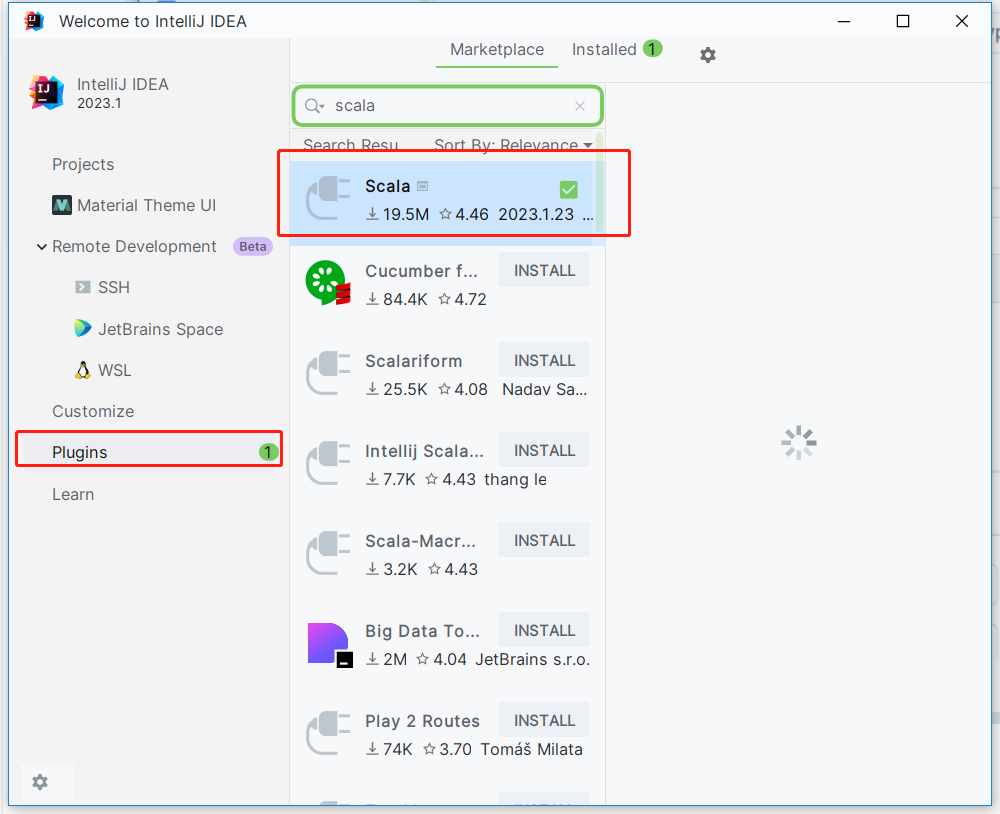The width and height of the screenshot is (1000, 814).
Task: Click the Cucumber for Scala plugin icon
Action: point(328,283)
